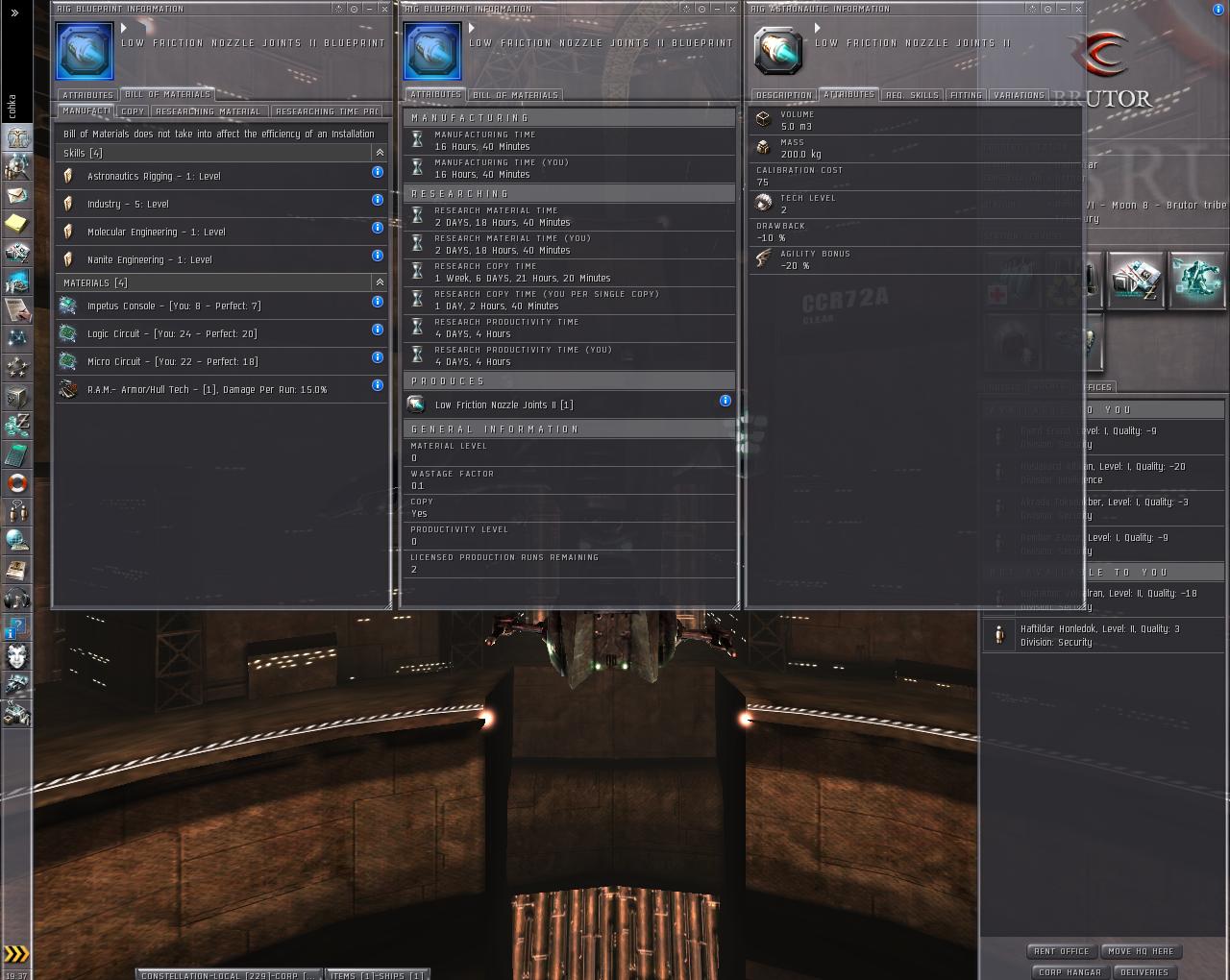
Task: Pin the middle Rig Blueprint Information window
Action: [x=701, y=9]
